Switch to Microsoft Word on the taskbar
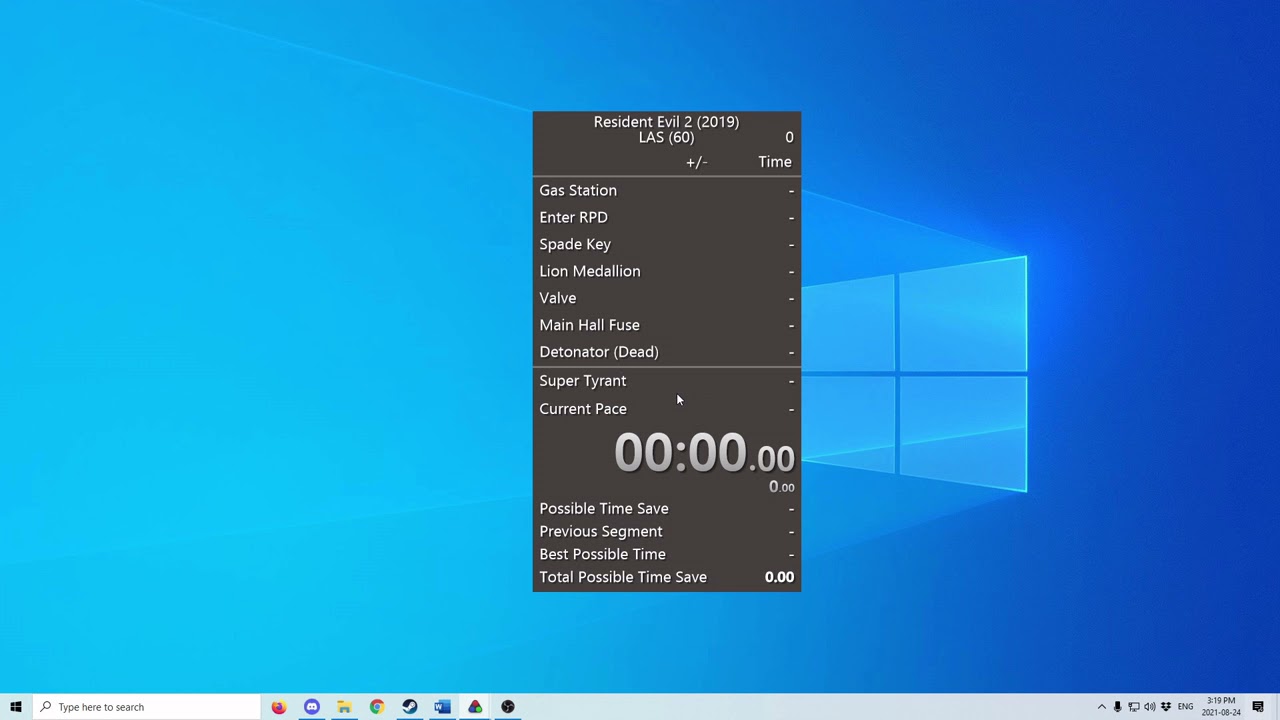Viewport: 1280px width, 720px height. [x=442, y=707]
